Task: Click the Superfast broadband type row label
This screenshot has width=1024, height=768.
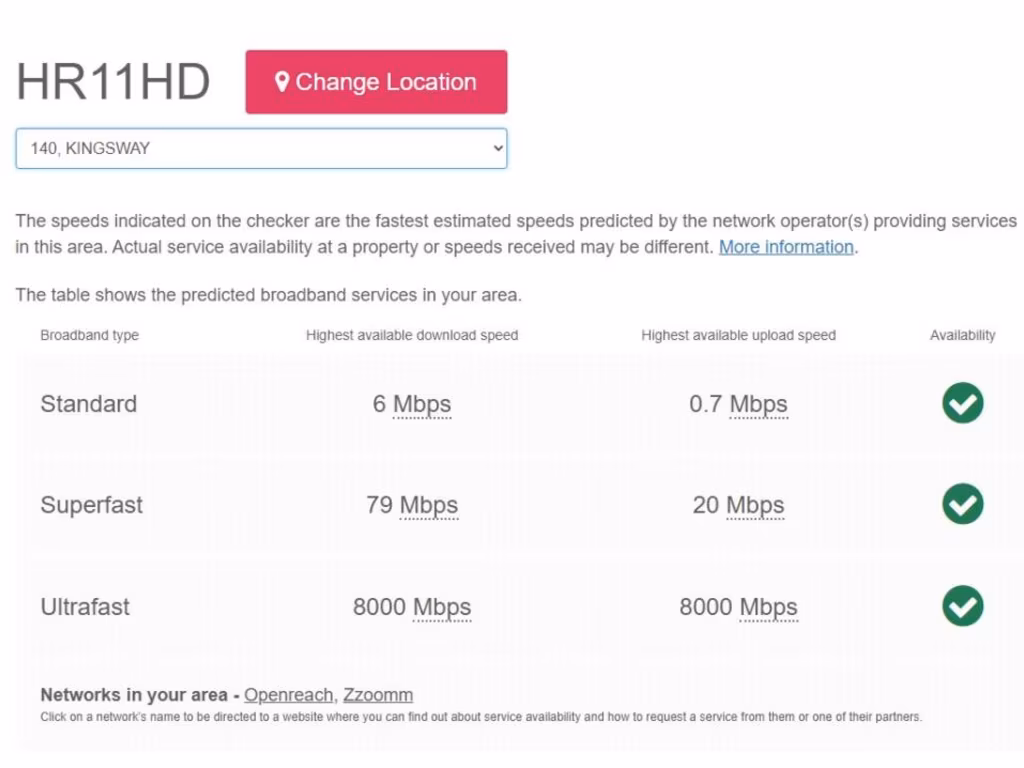Action: tap(91, 505)
